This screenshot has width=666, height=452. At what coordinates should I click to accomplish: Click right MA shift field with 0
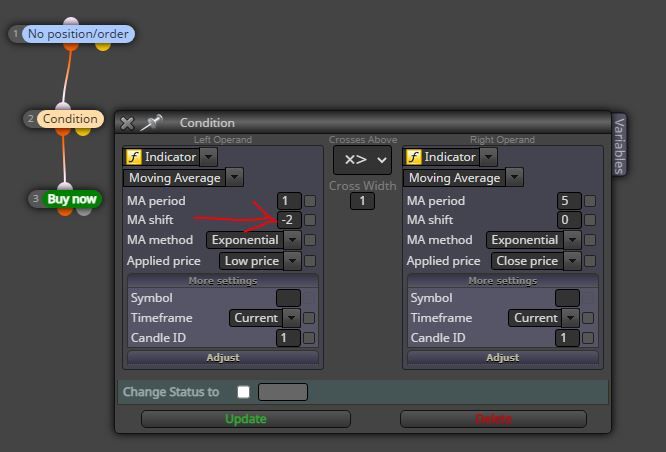(x=569, y=220)
